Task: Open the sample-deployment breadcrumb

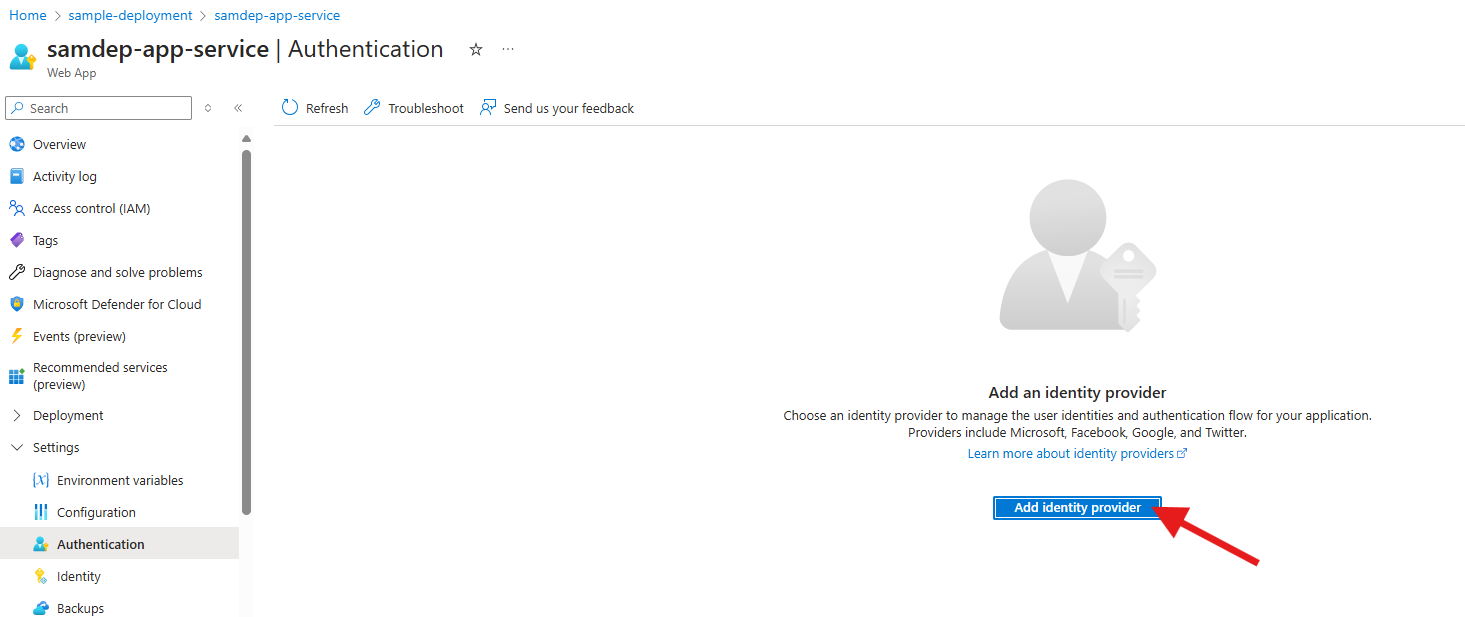Action: (x=130, y=15)
